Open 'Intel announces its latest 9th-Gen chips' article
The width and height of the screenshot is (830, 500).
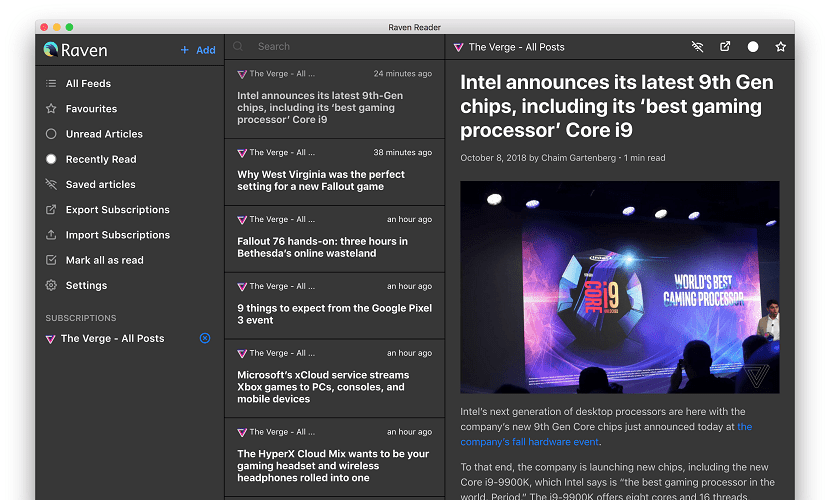tap(335, 99)
